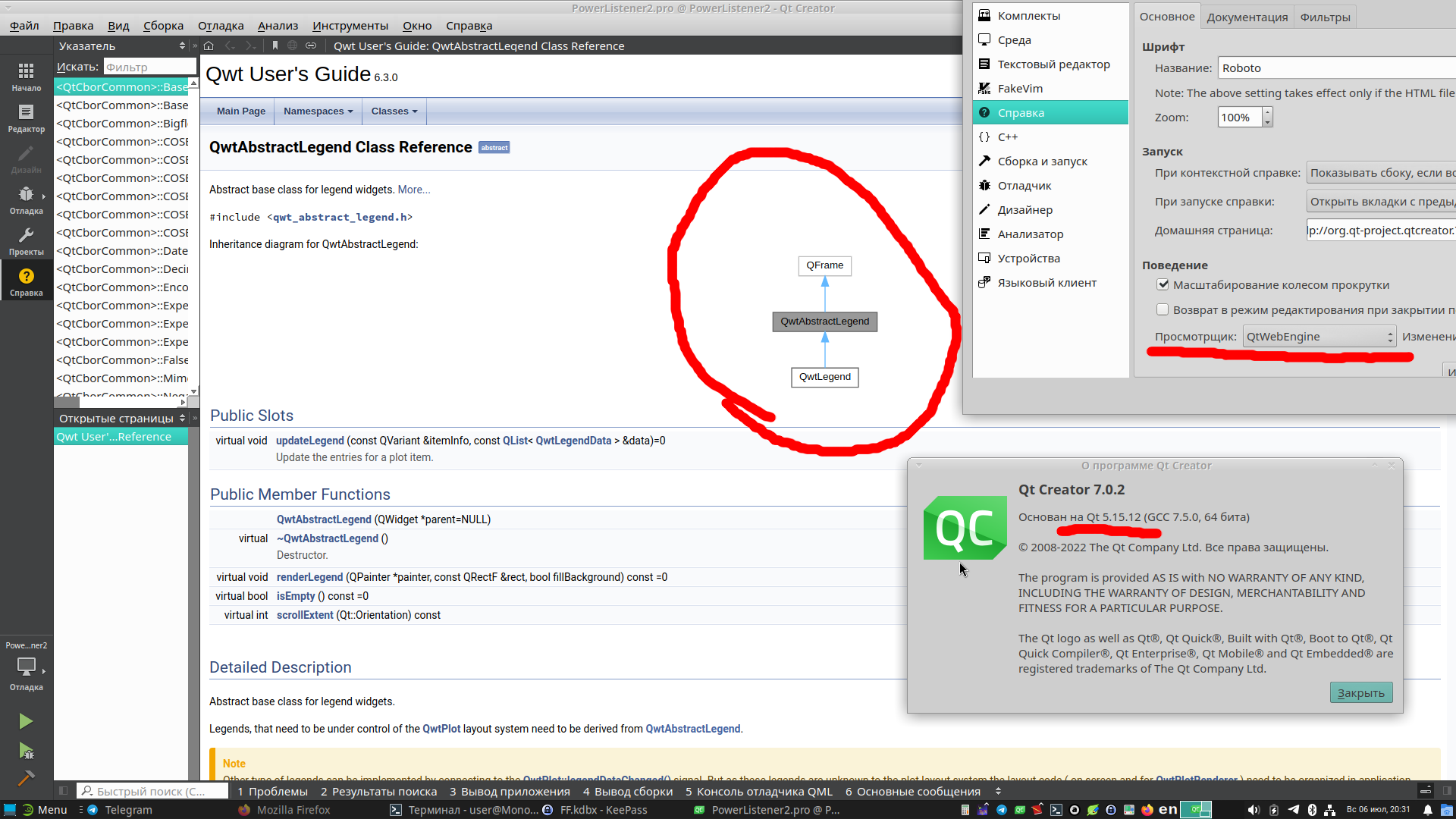Click the Firefox icon in system tray
This screenshot has width=1456, height=819.
(x=1147, y=810)
